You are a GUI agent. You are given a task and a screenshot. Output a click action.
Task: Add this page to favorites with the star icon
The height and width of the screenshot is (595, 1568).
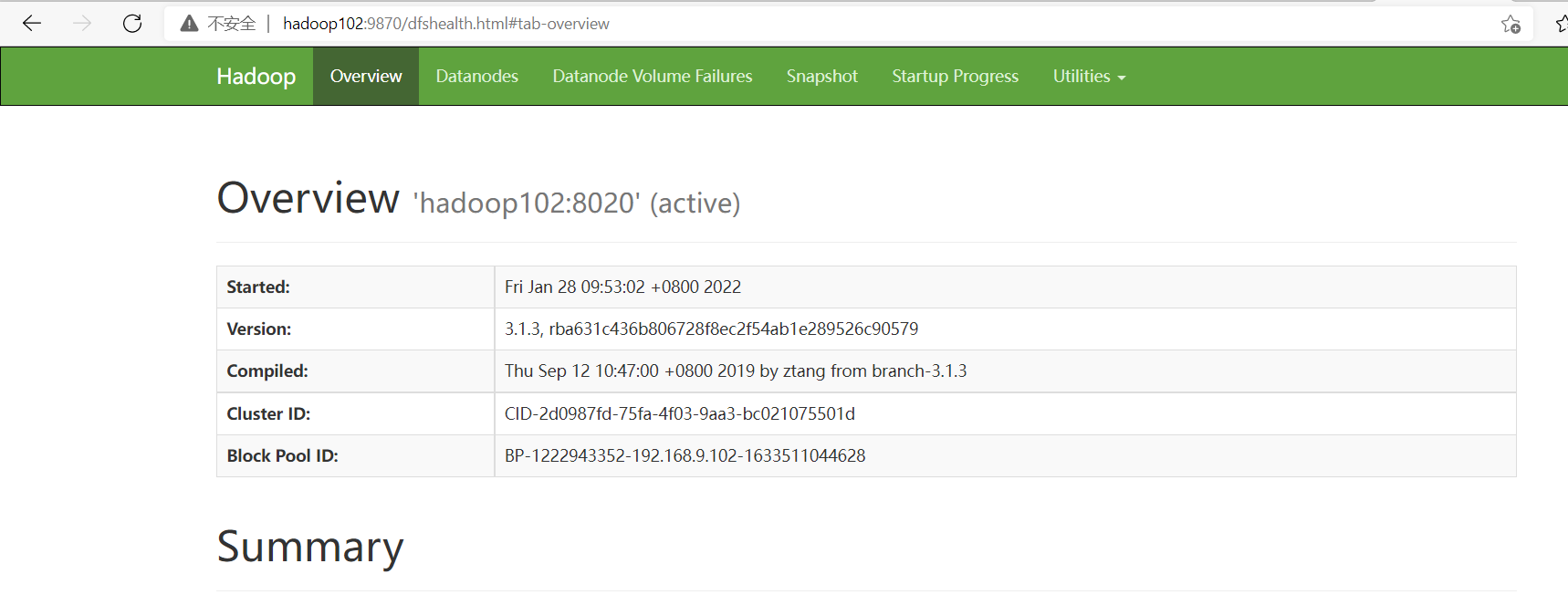pos(1511,25)
